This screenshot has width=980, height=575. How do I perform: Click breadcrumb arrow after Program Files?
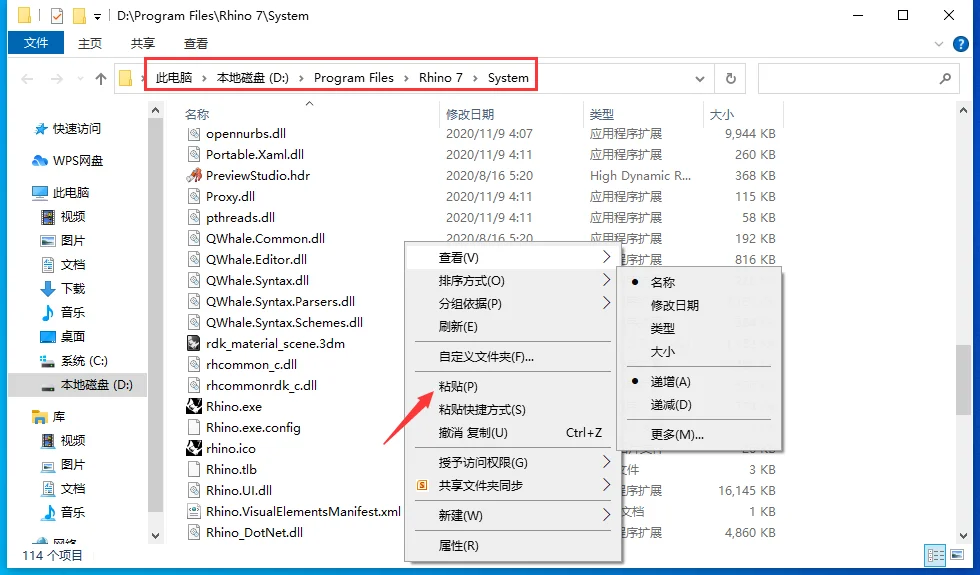(406, 78)
